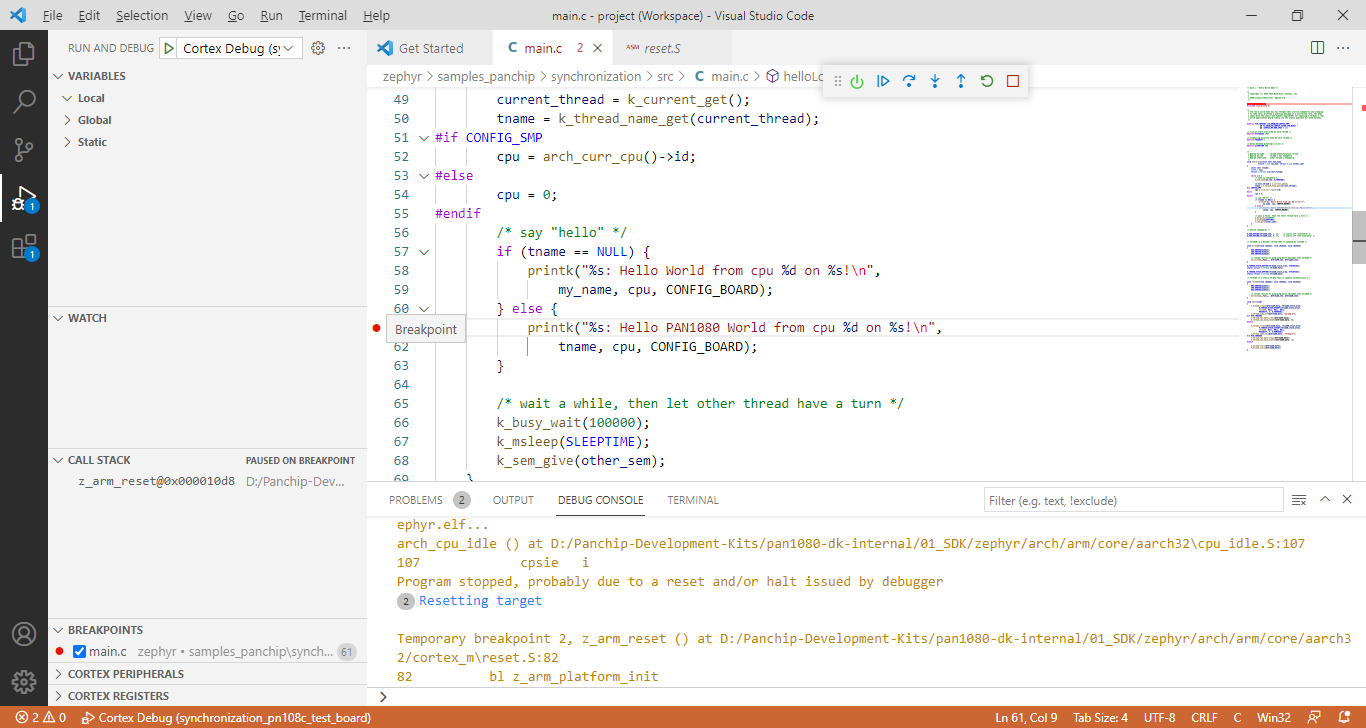Open launch.json via gear icon
Image resolution: width=1366 pixels, height=728 pixels.
pyautogui.click(x=318, y=48)
